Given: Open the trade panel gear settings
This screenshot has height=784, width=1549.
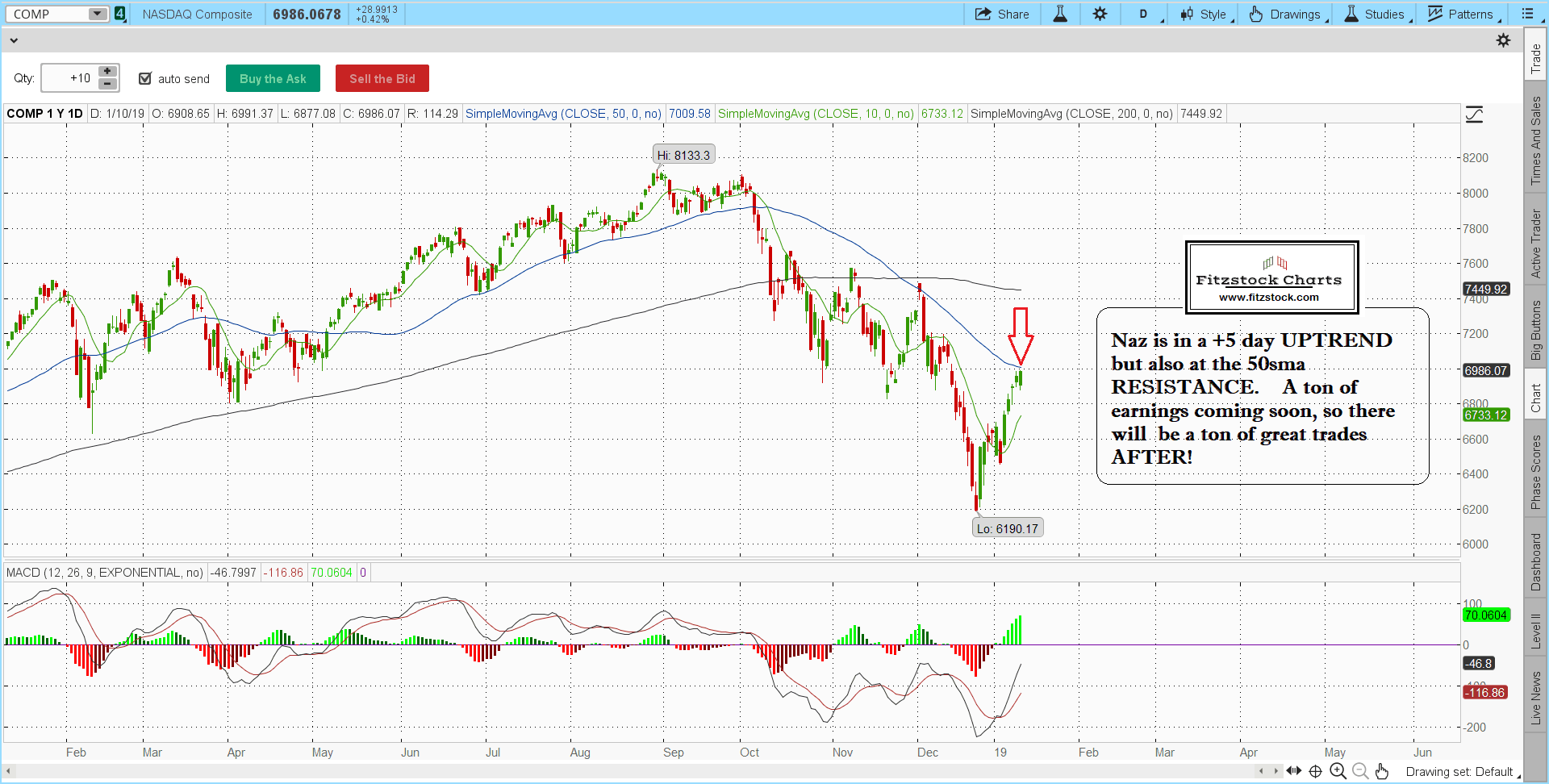Looking at the screenshot, I should (x=1503, y=40).
